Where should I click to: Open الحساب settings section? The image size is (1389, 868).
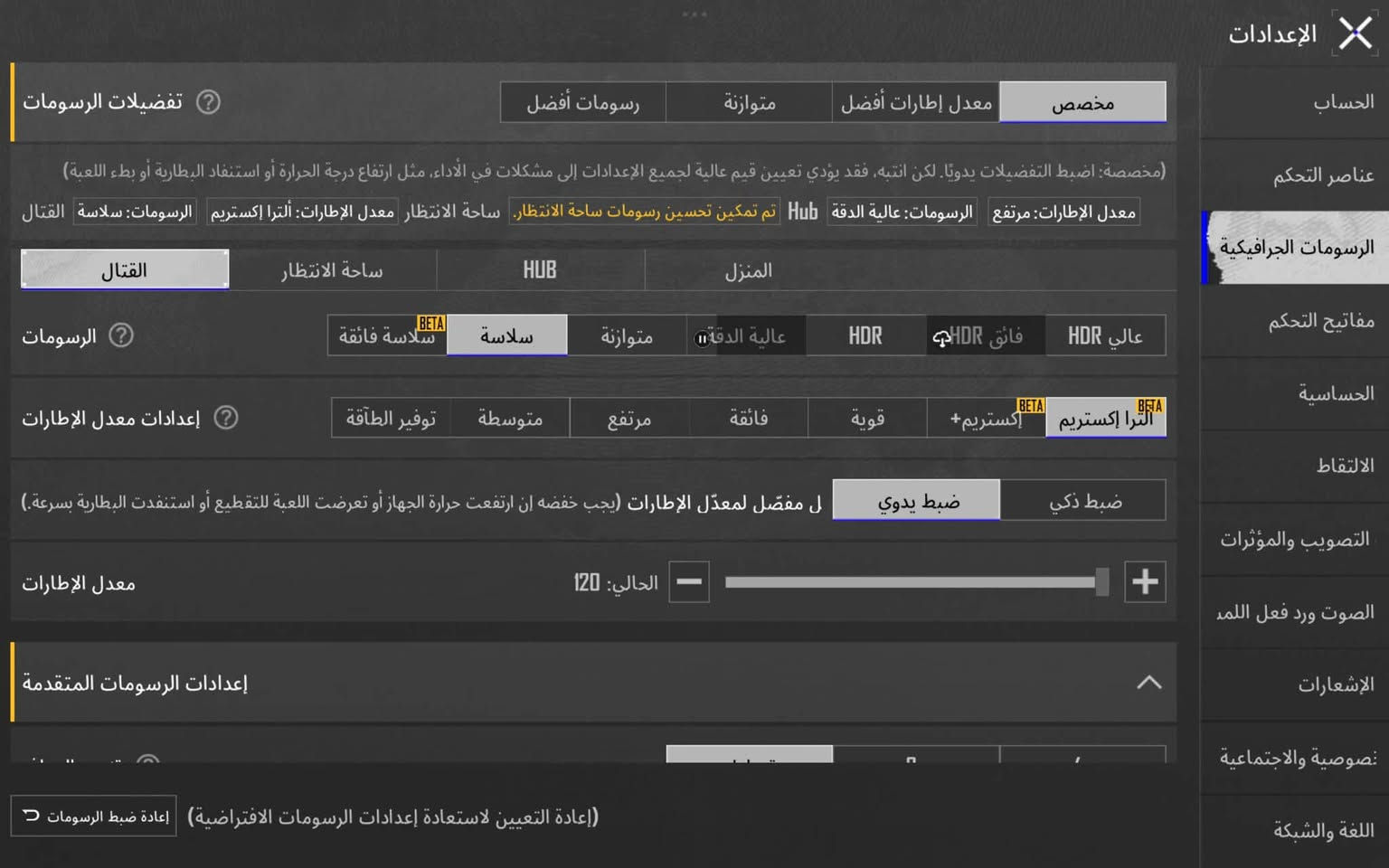click(1295, 102)
